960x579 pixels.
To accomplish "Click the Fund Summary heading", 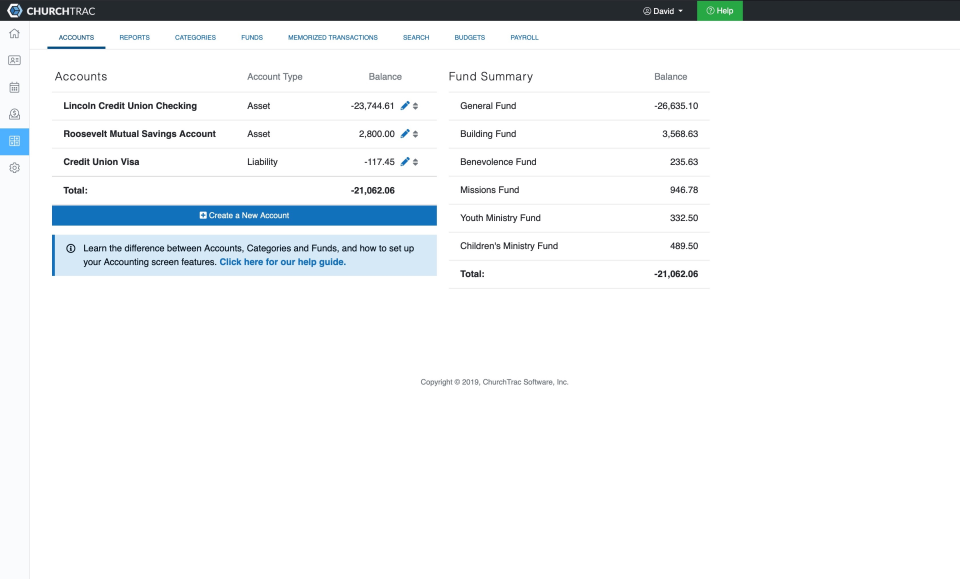I will [491, 77].
